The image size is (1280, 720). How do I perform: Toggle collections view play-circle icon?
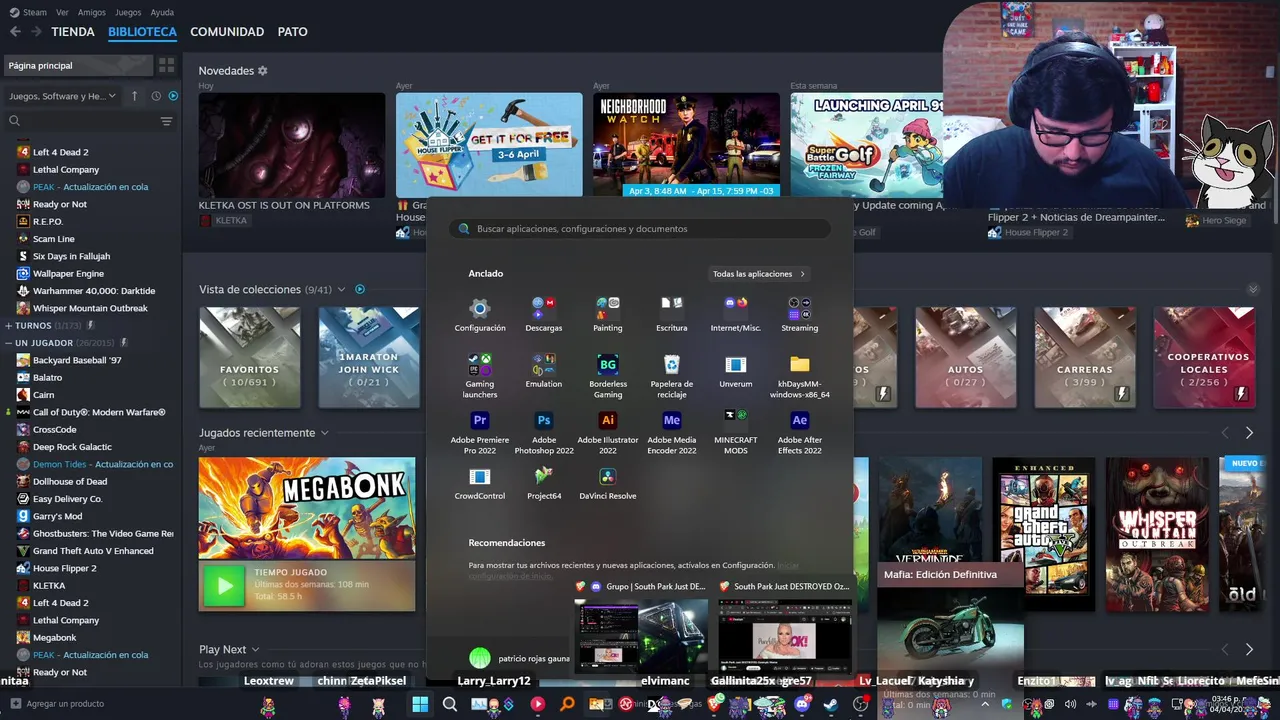pos(360,290)
